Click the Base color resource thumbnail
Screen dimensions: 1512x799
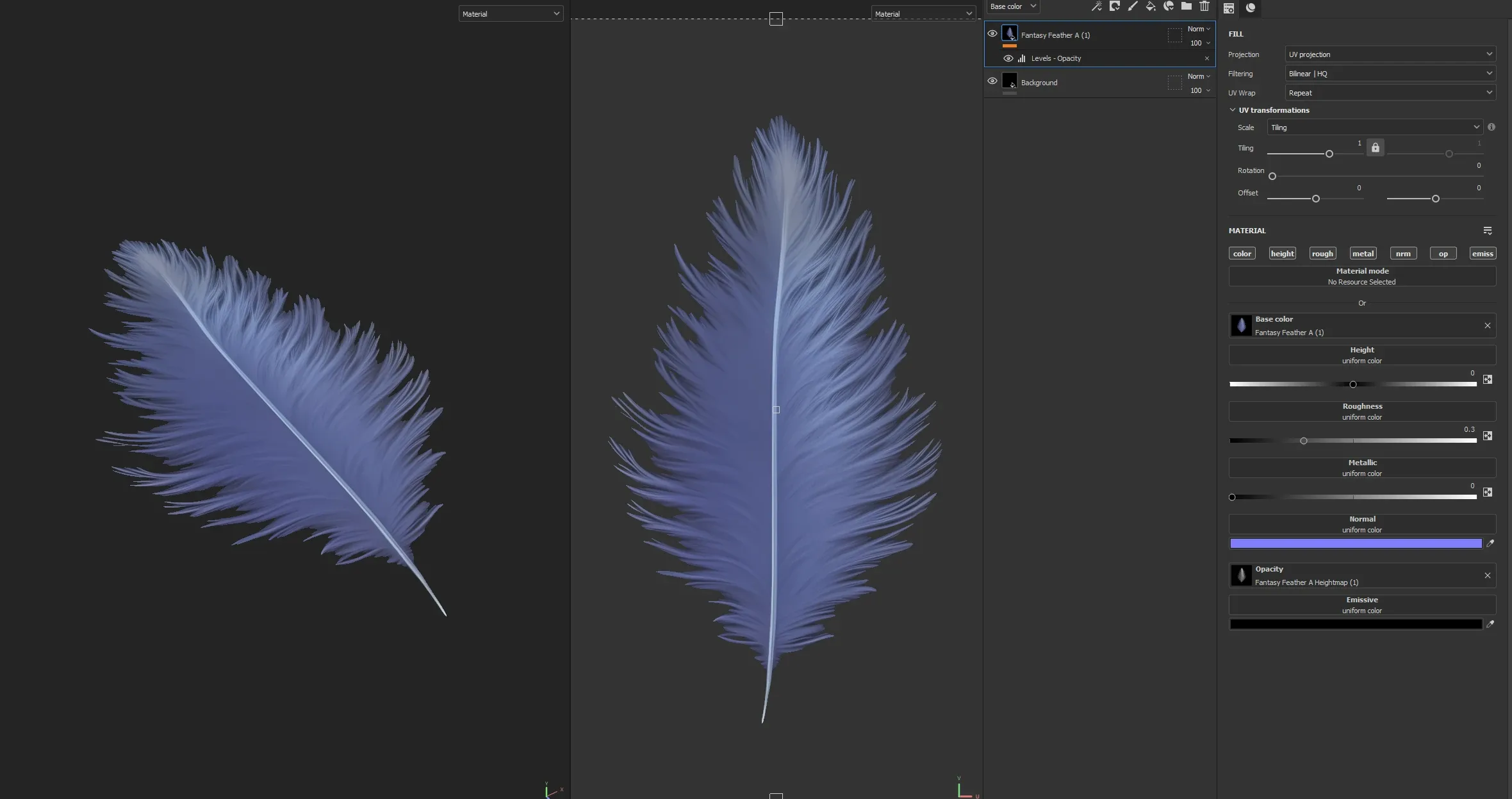click(x=1241, y=325)
